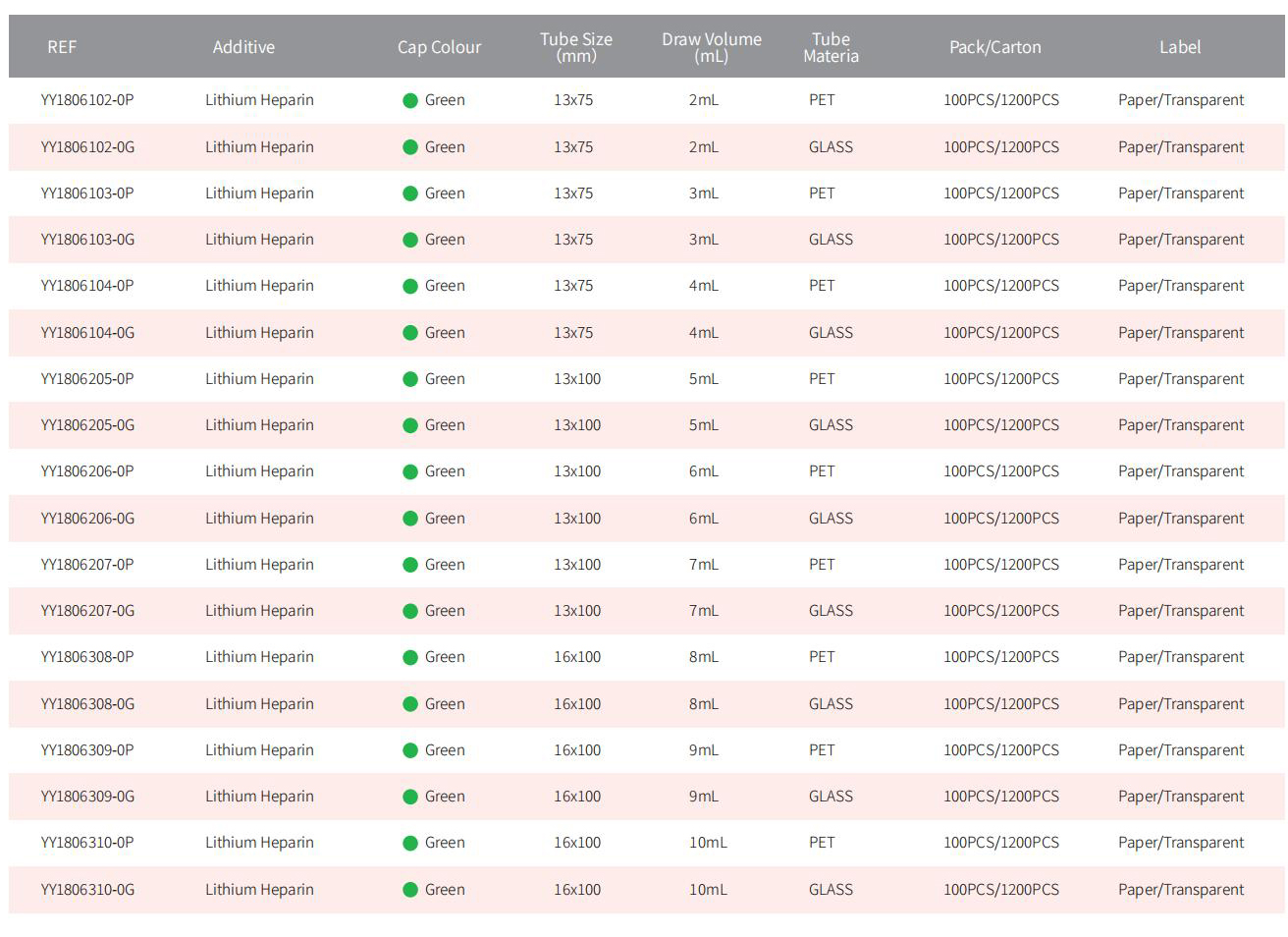Click green cap dot in YY1806102-0P row
Viewport: 1288px width, 937px height.
[410, 100]
